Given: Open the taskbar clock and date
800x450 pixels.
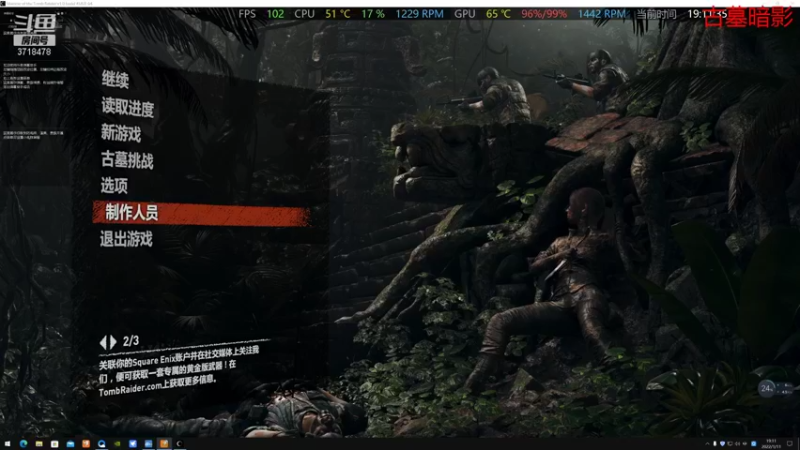Looking at the screenshot, I should (771, 443).
